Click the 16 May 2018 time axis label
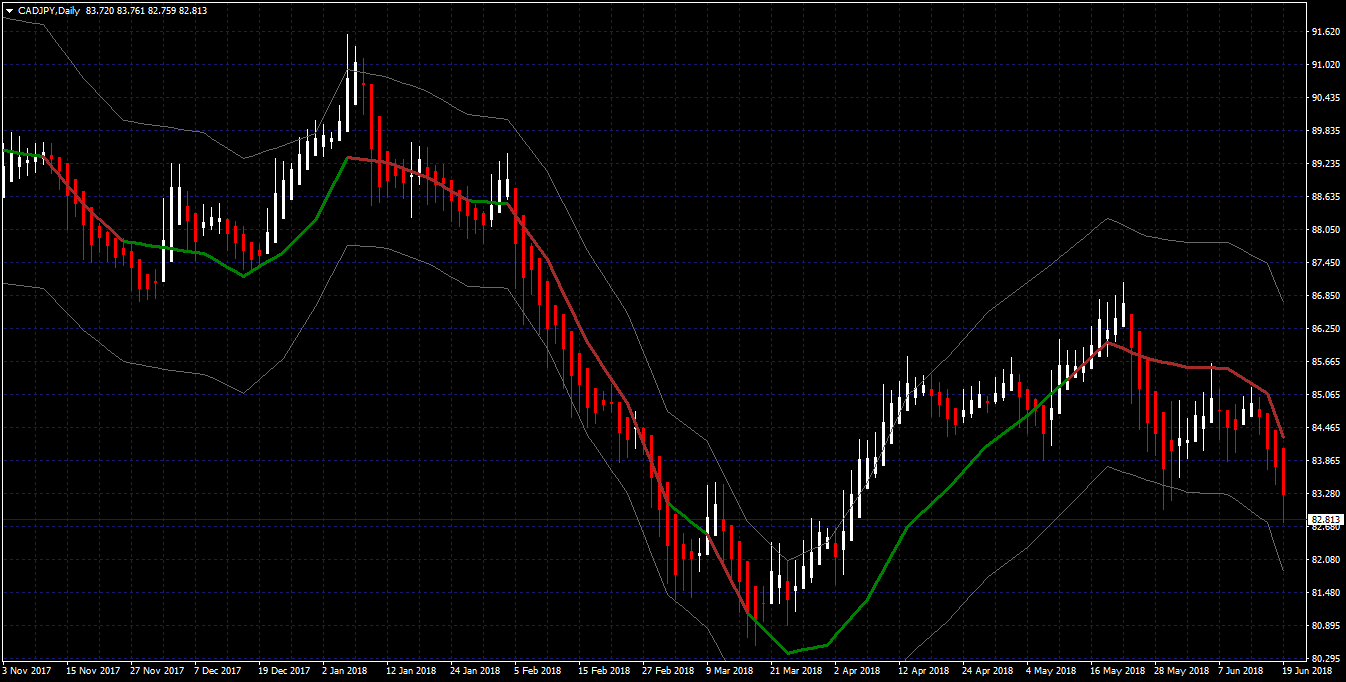This screenshot has height=682, width=1346. point(1116,672)
